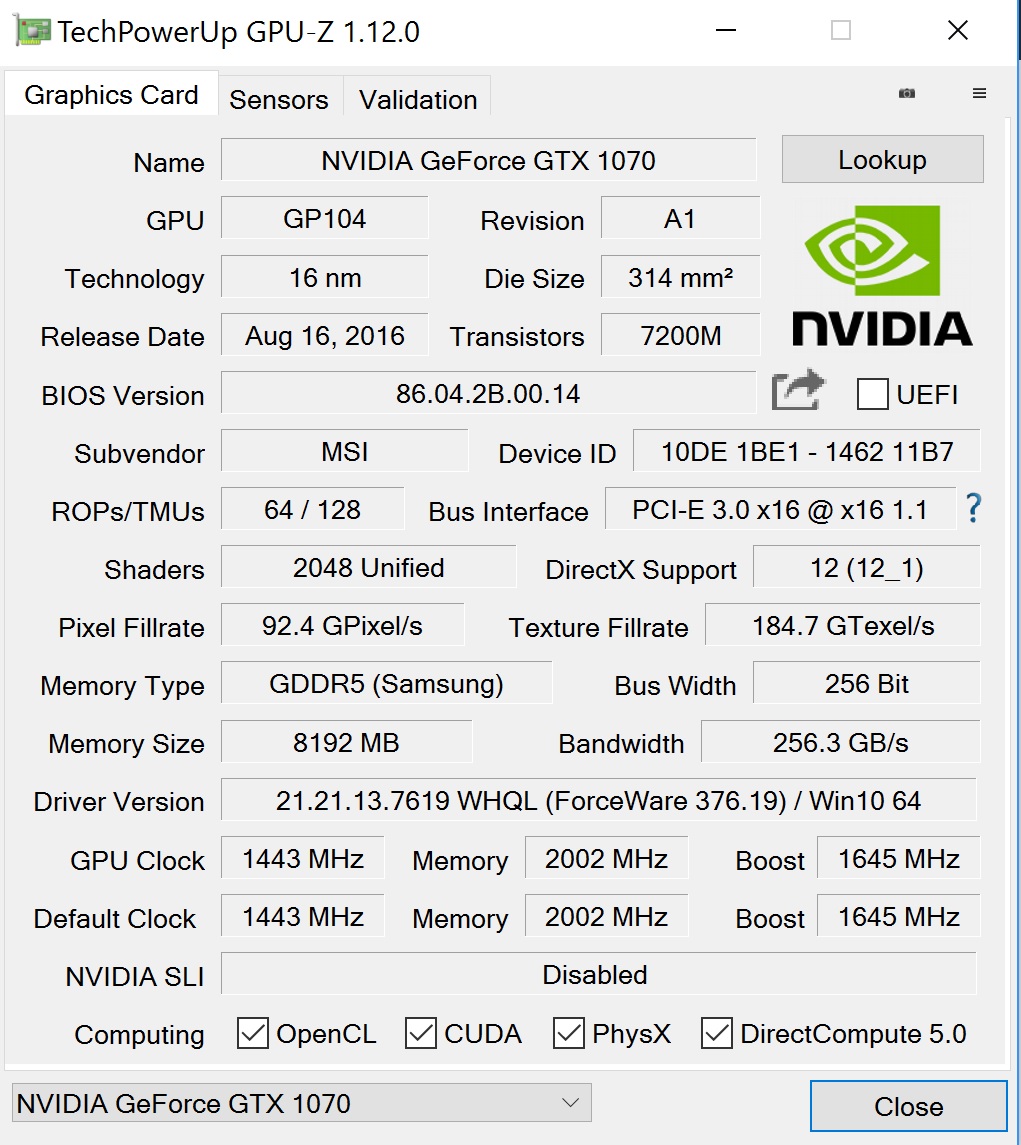Image resolution: width=1021 pixels, height=1145 pixels.
Task: Click the GPU Clock field 1443 MHz
Action: 302,858
